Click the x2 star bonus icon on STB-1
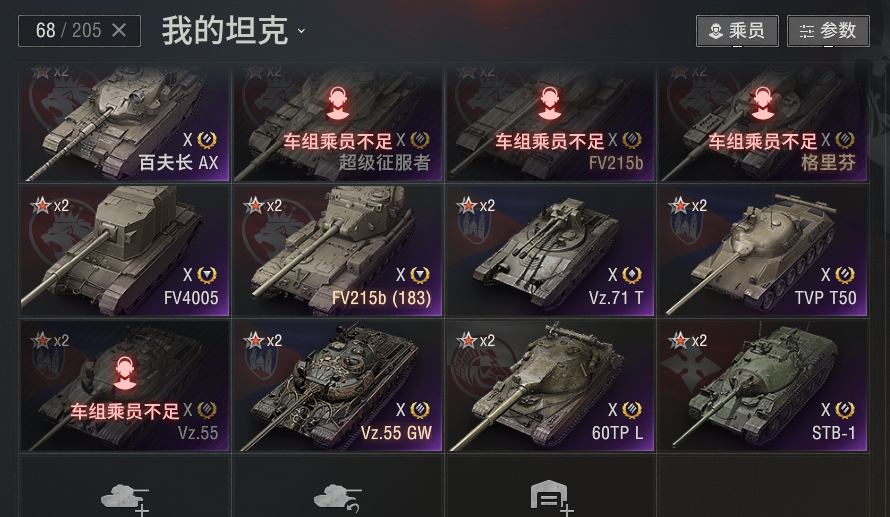Image resolution: width=890 pixels, height=517 pixels. pos(688,341)
